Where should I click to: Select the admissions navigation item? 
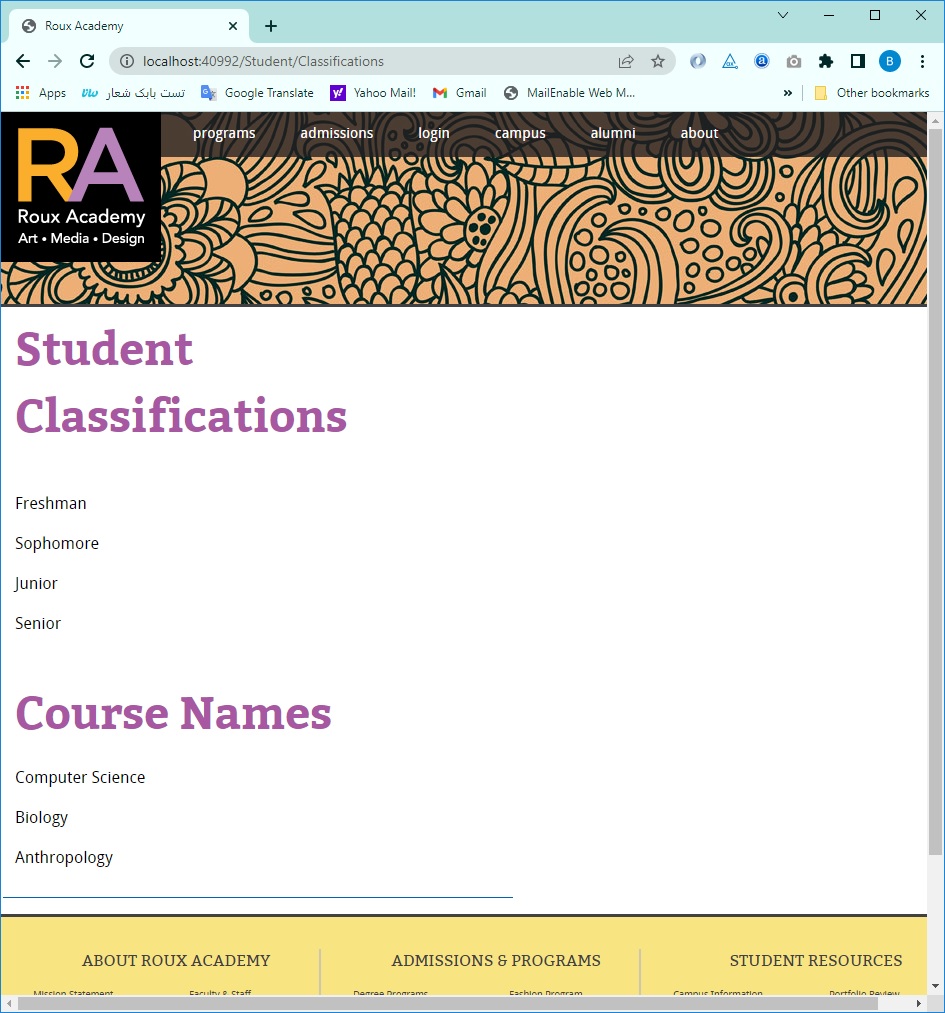click(x=336, y=133)
